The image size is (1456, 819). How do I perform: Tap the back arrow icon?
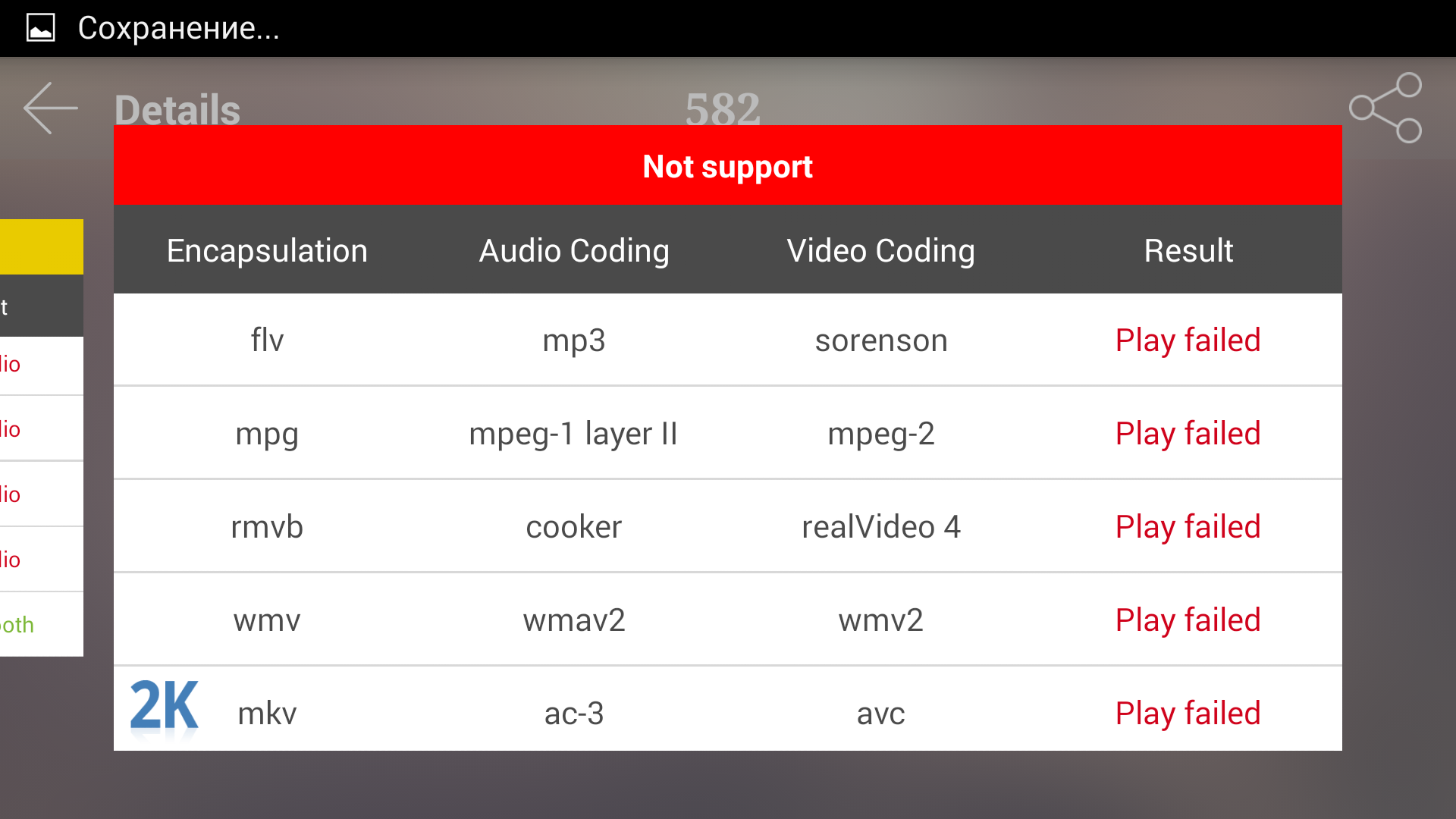click(x=51, y=108)
